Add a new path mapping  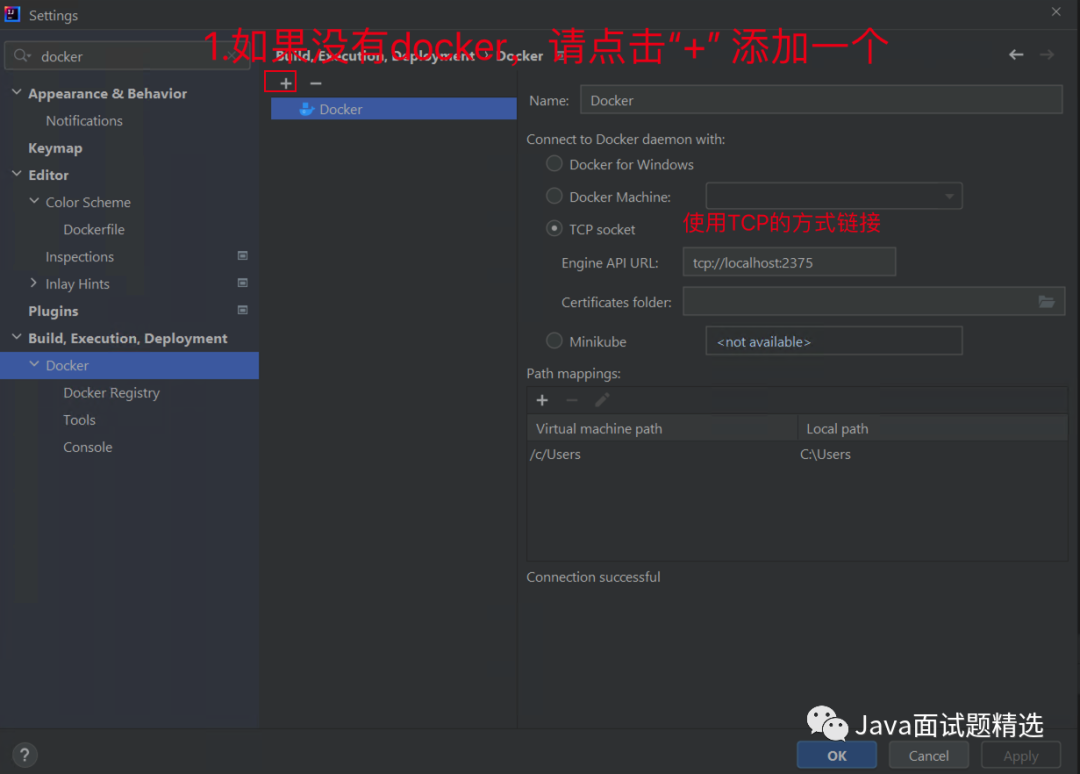point(542,400)
